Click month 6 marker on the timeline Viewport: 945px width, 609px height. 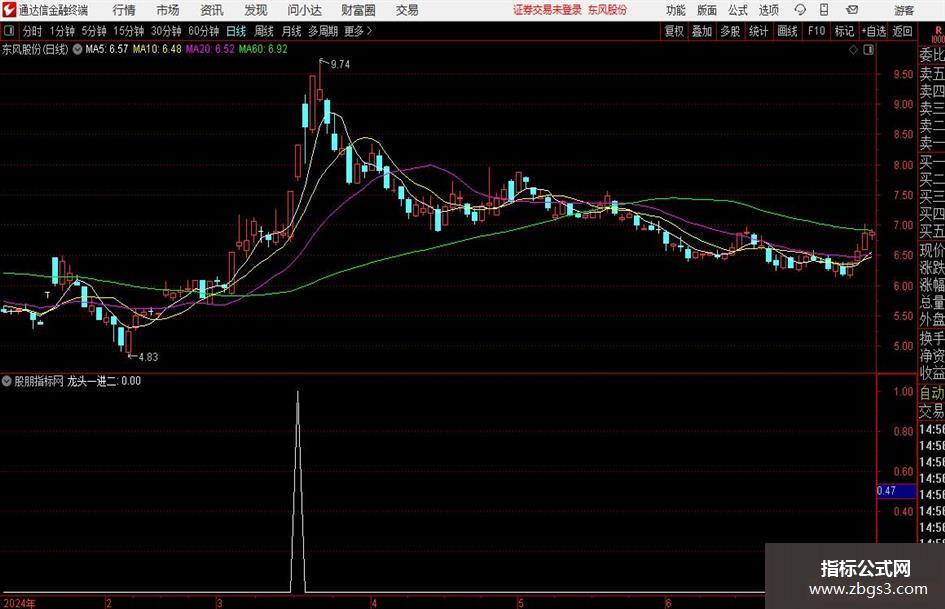668,603
